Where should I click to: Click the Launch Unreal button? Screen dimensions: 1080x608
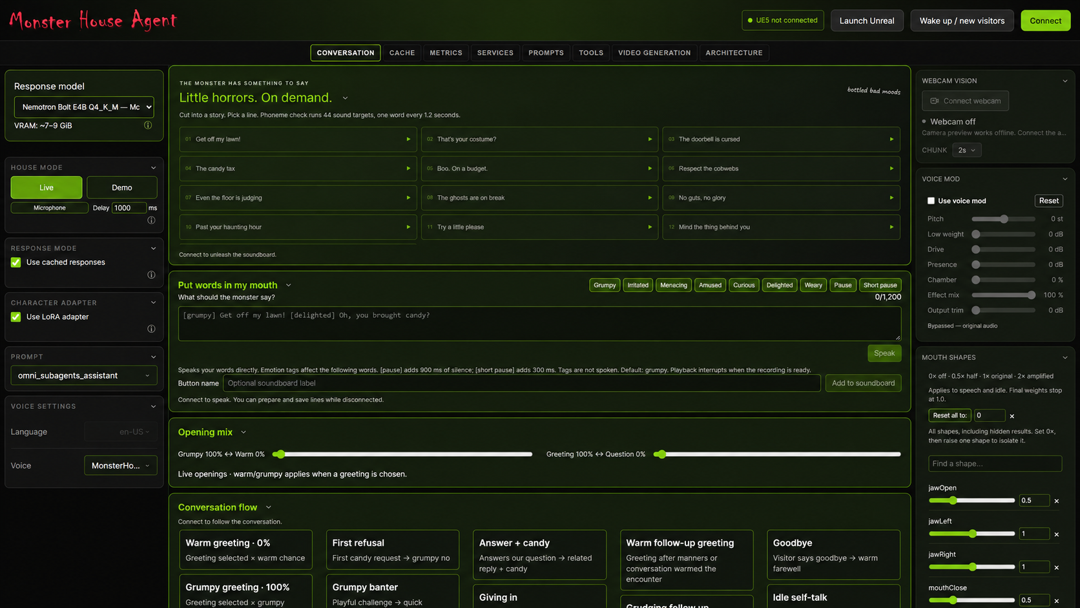coord(866,21)
